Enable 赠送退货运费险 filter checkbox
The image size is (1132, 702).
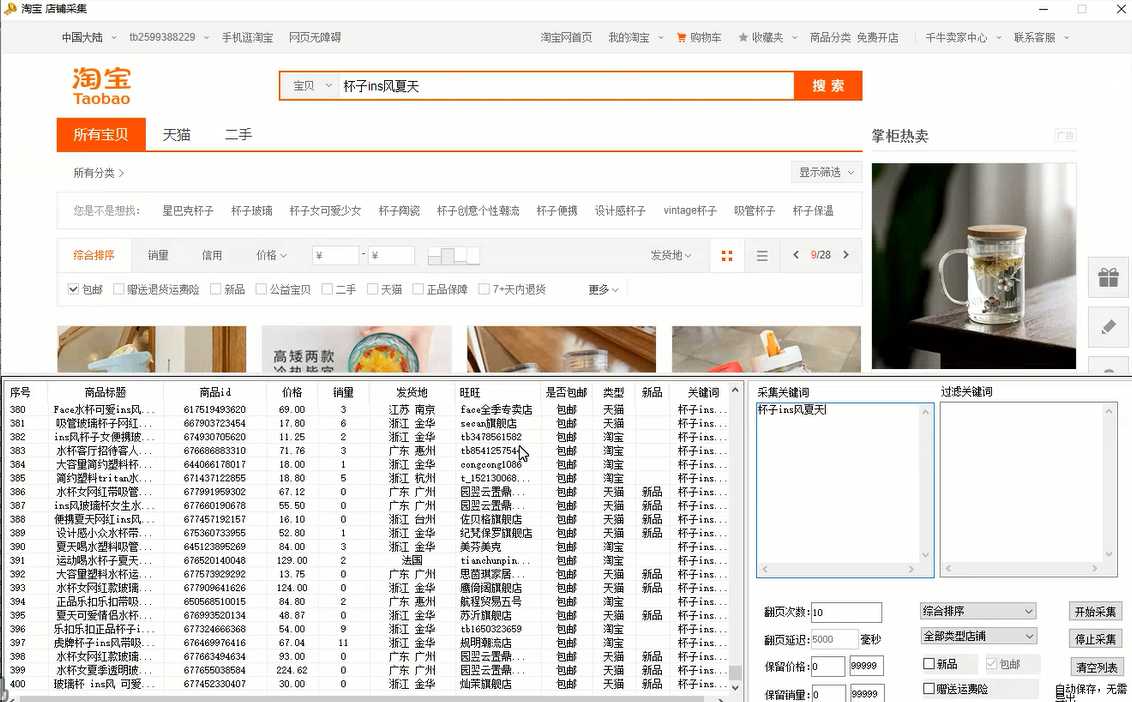(118, 289)
